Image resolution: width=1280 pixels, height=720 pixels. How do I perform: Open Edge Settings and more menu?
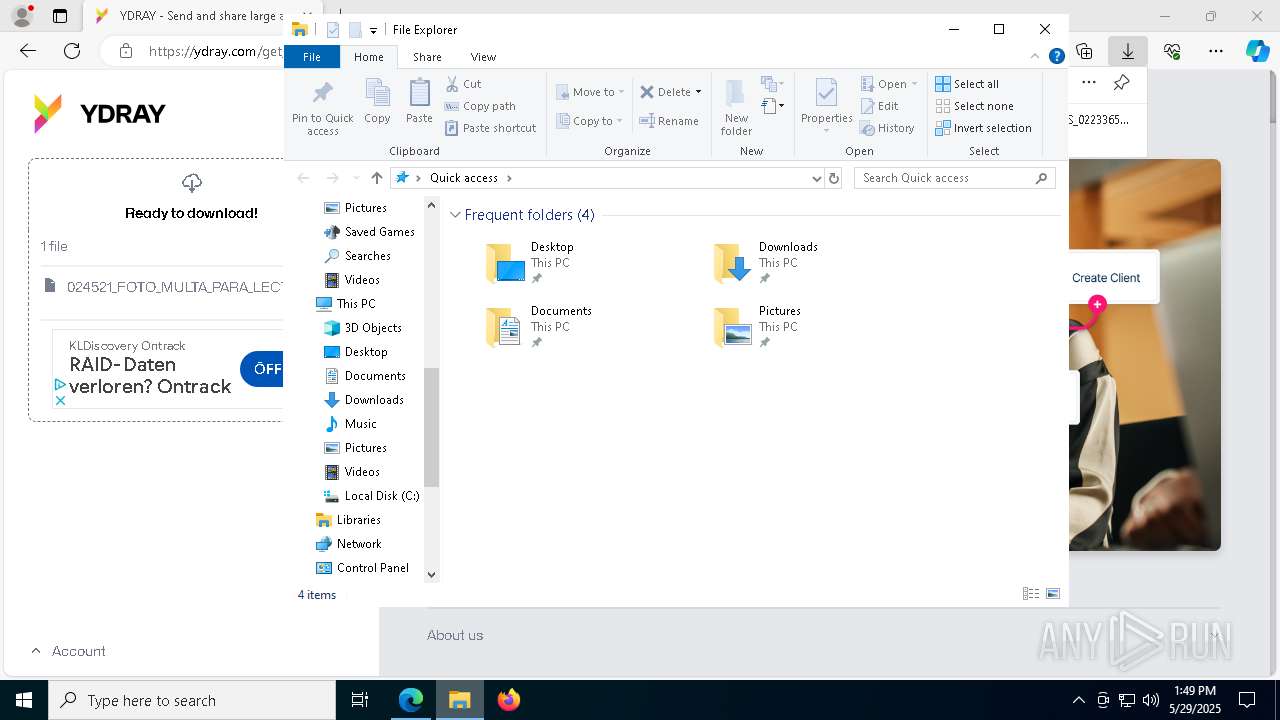(x=1216, y=51)
